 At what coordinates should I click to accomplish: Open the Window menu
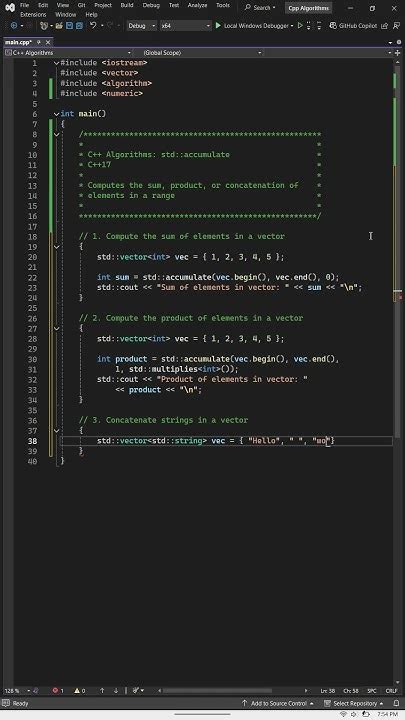(x=66, y=14)
